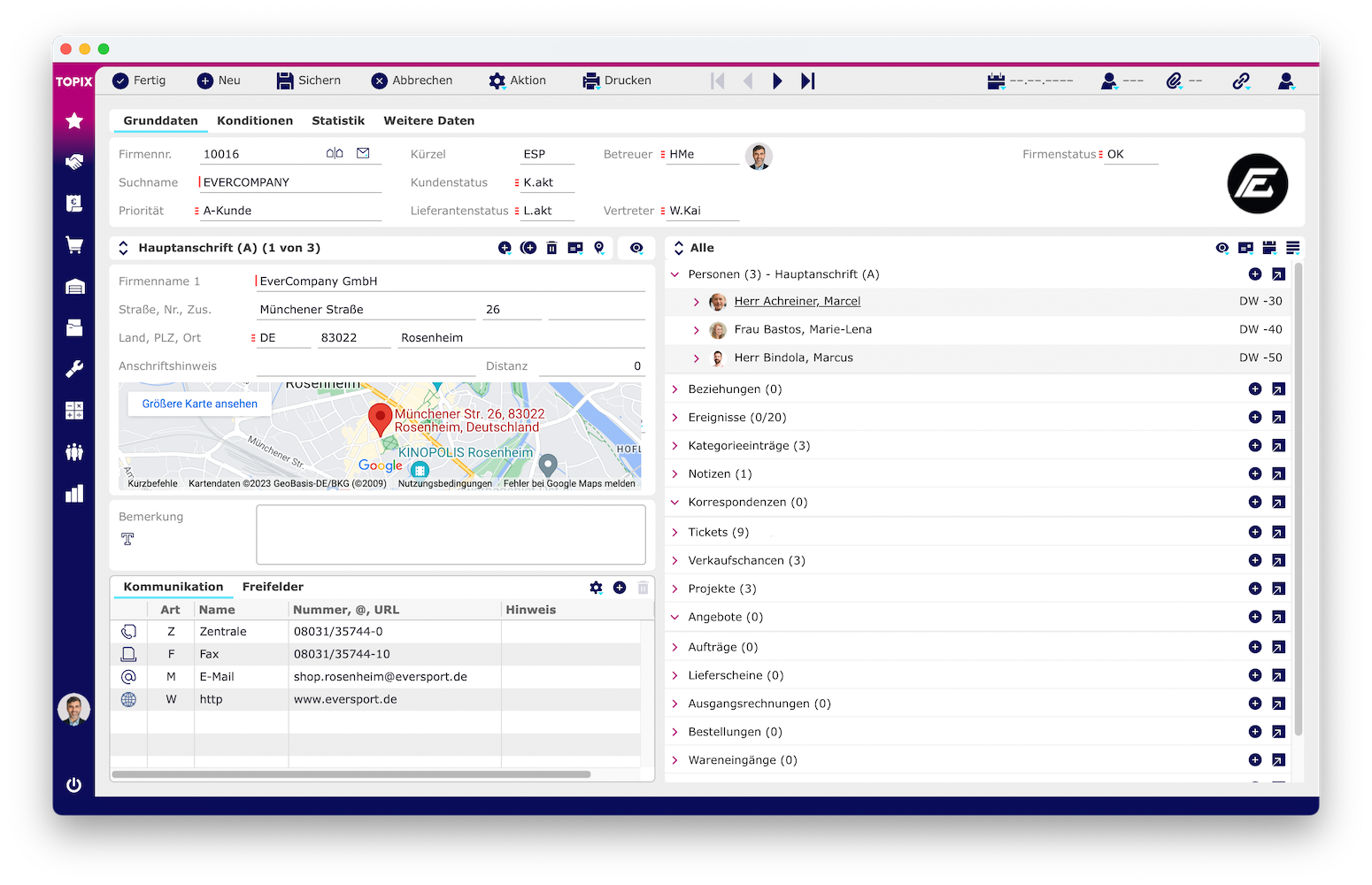Open the wrench tools module in sidebar
The height and width of the screenshot is (885, 1372).
[x=74, y=369]
